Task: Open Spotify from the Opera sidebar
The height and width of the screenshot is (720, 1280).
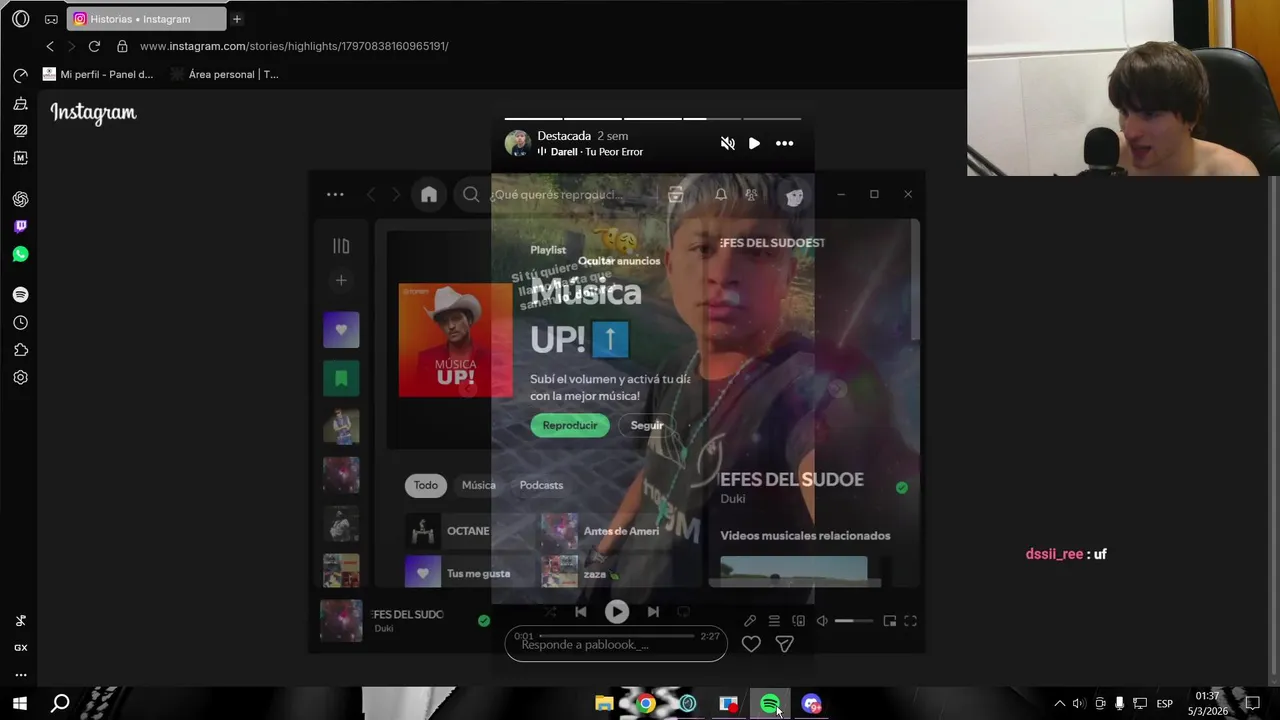Action: coord(20,295)
